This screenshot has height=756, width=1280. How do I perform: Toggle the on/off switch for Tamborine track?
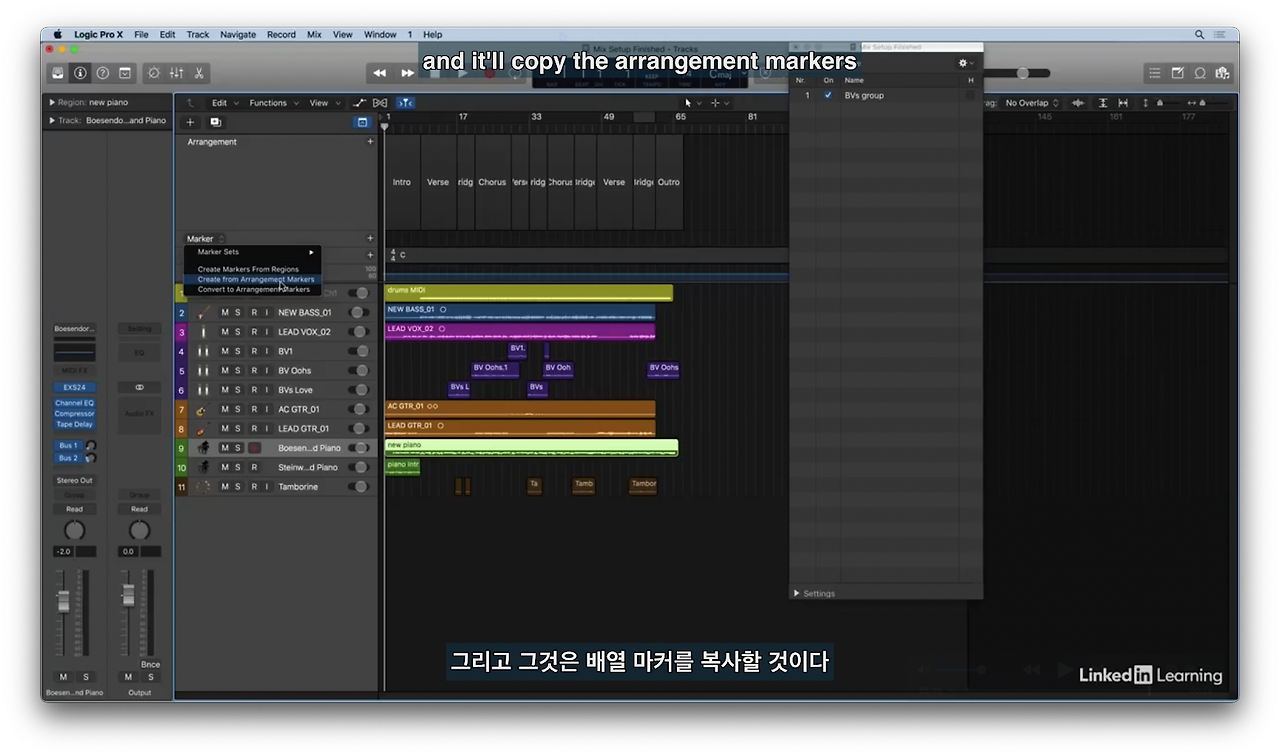coord(358,487)
